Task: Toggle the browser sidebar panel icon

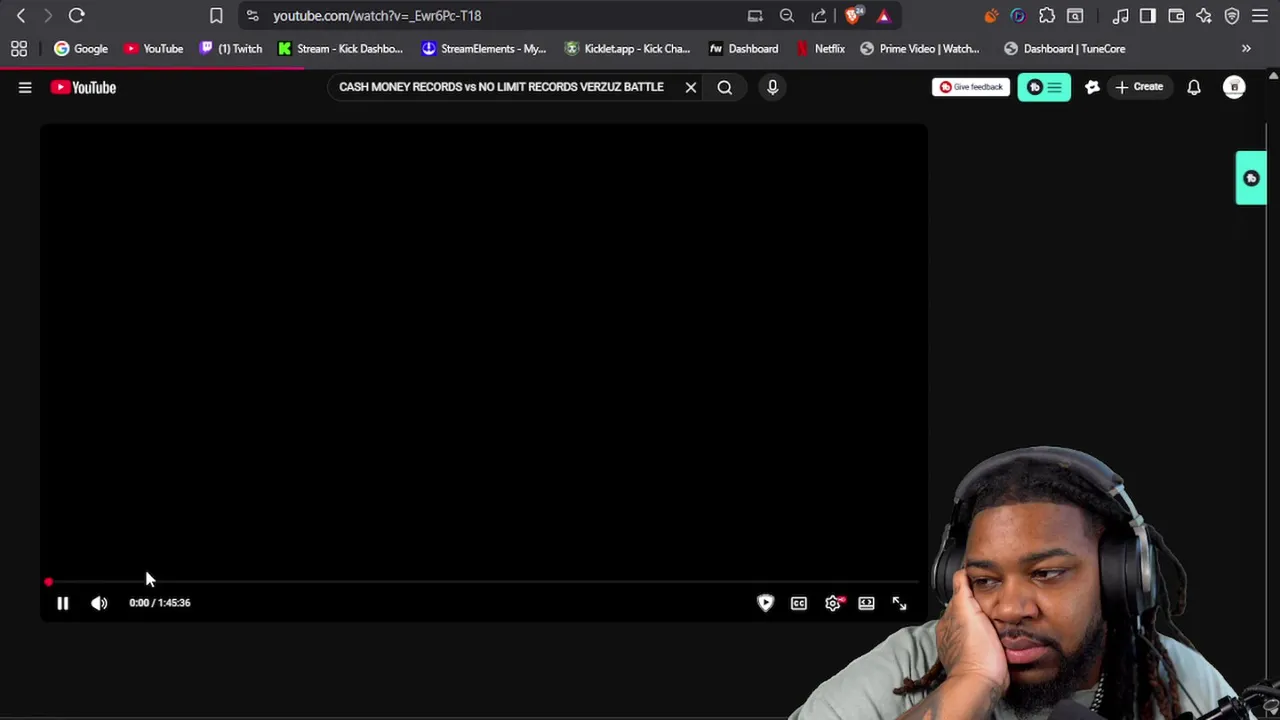Action: tap(1148, 16)
